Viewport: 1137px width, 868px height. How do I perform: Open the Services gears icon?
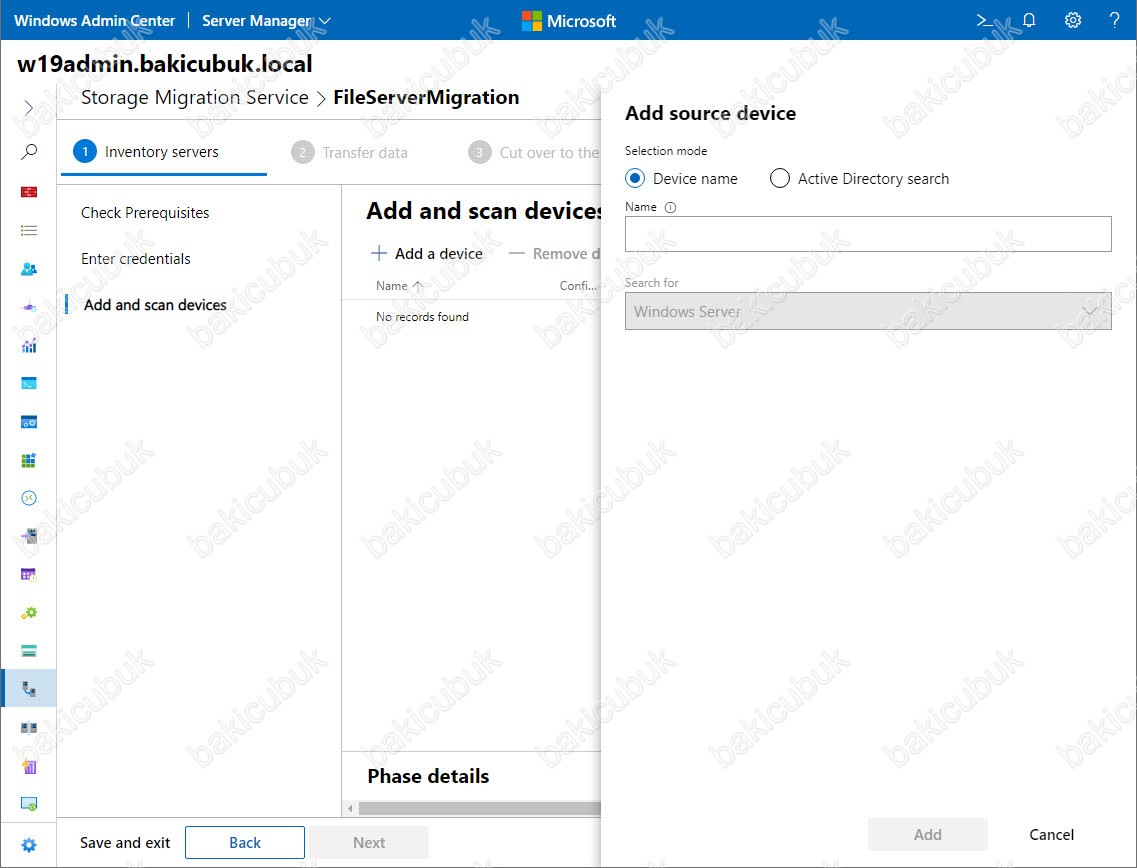click(29, 613)
